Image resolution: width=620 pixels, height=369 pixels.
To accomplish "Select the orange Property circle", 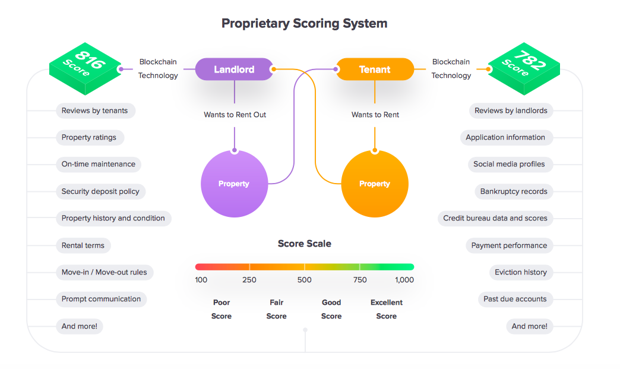I will click(x=374, y=184).
